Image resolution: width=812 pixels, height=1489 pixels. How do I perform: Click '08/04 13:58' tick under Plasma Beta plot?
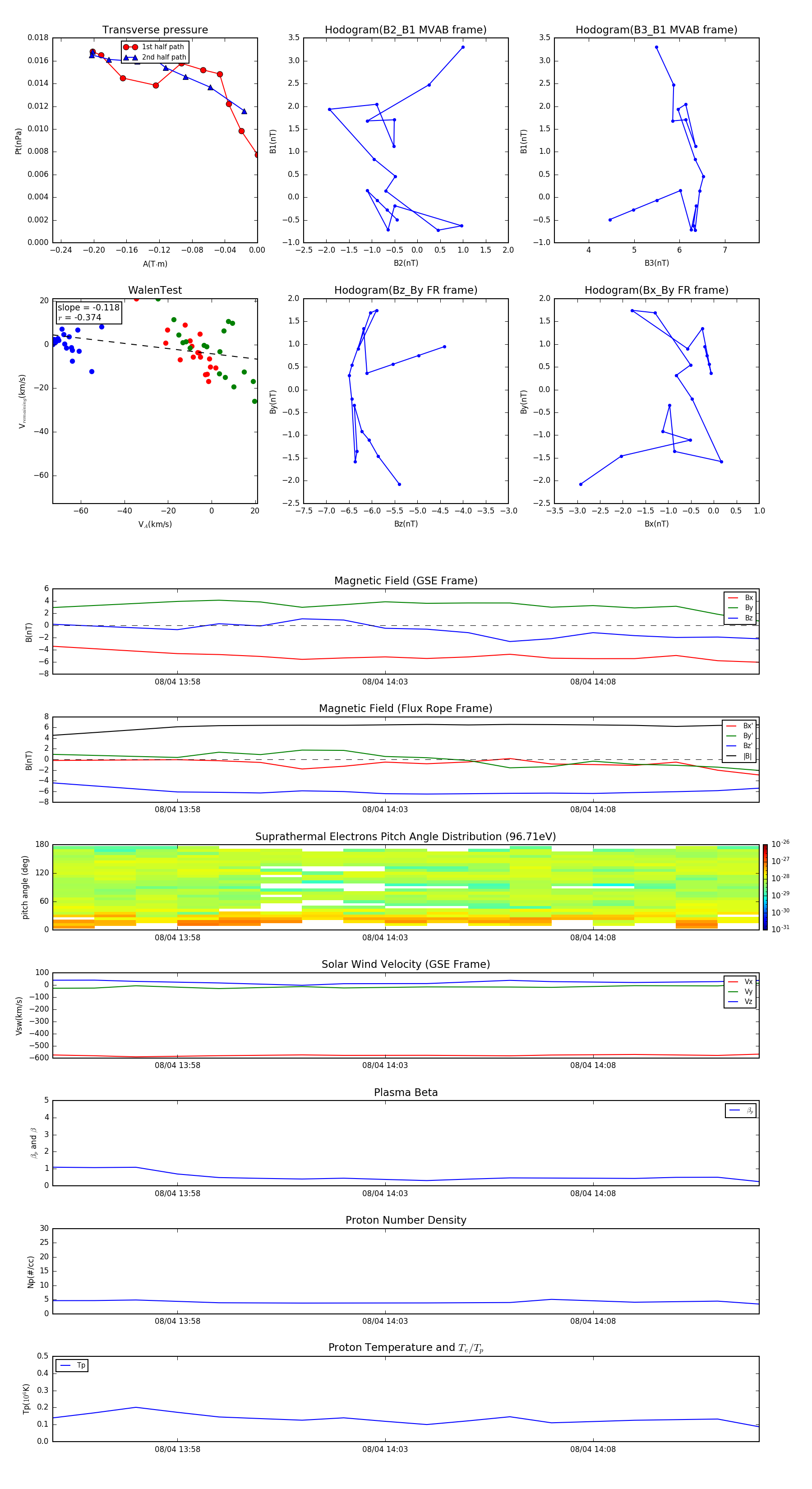click(177, 1193)
